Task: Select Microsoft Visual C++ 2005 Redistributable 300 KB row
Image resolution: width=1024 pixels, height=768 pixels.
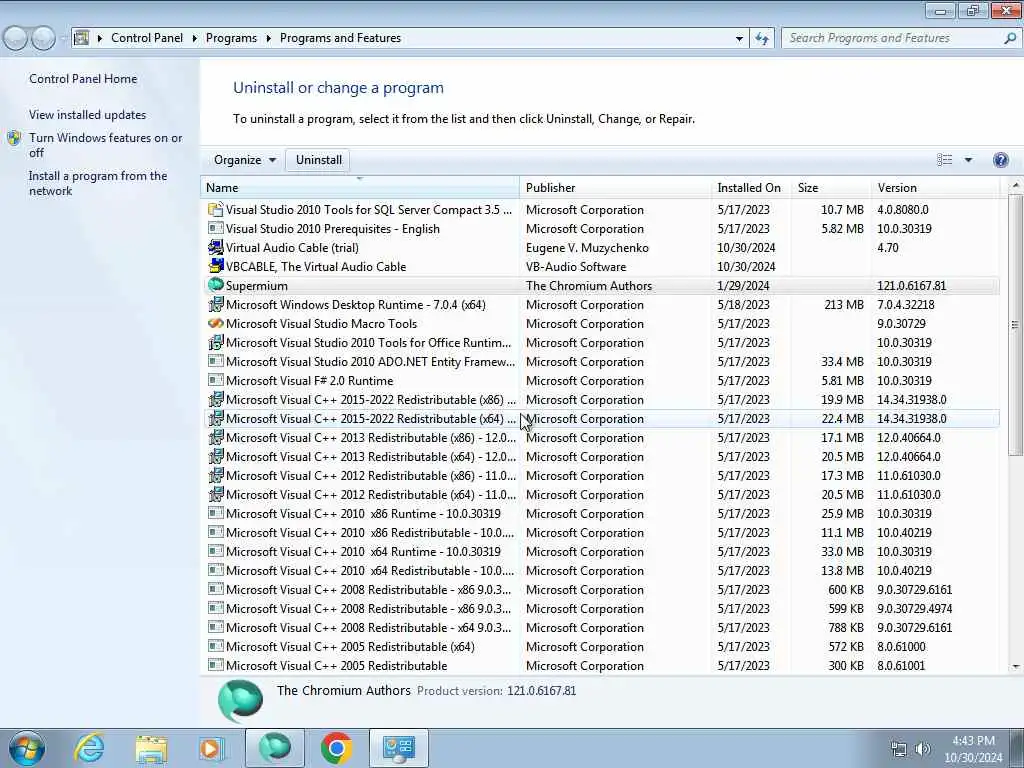Action: coord(600,665)
